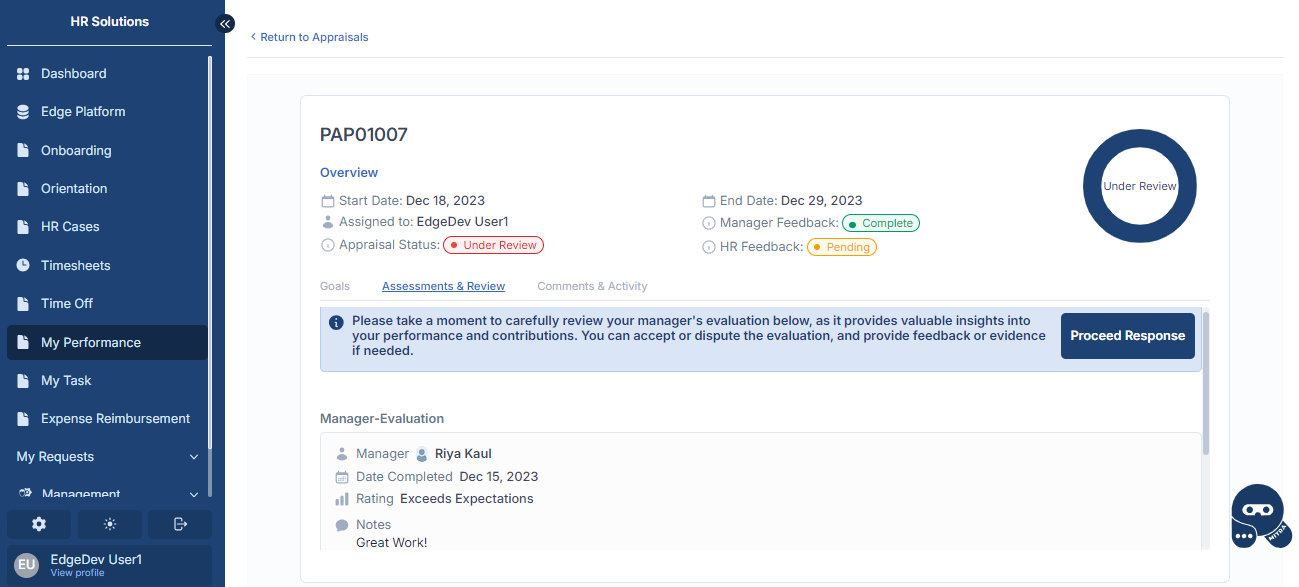Click the Dec 29, 2023 end date
Image resolution: width=1299 pixels, height=587 pixels.
tap(821, 201)
